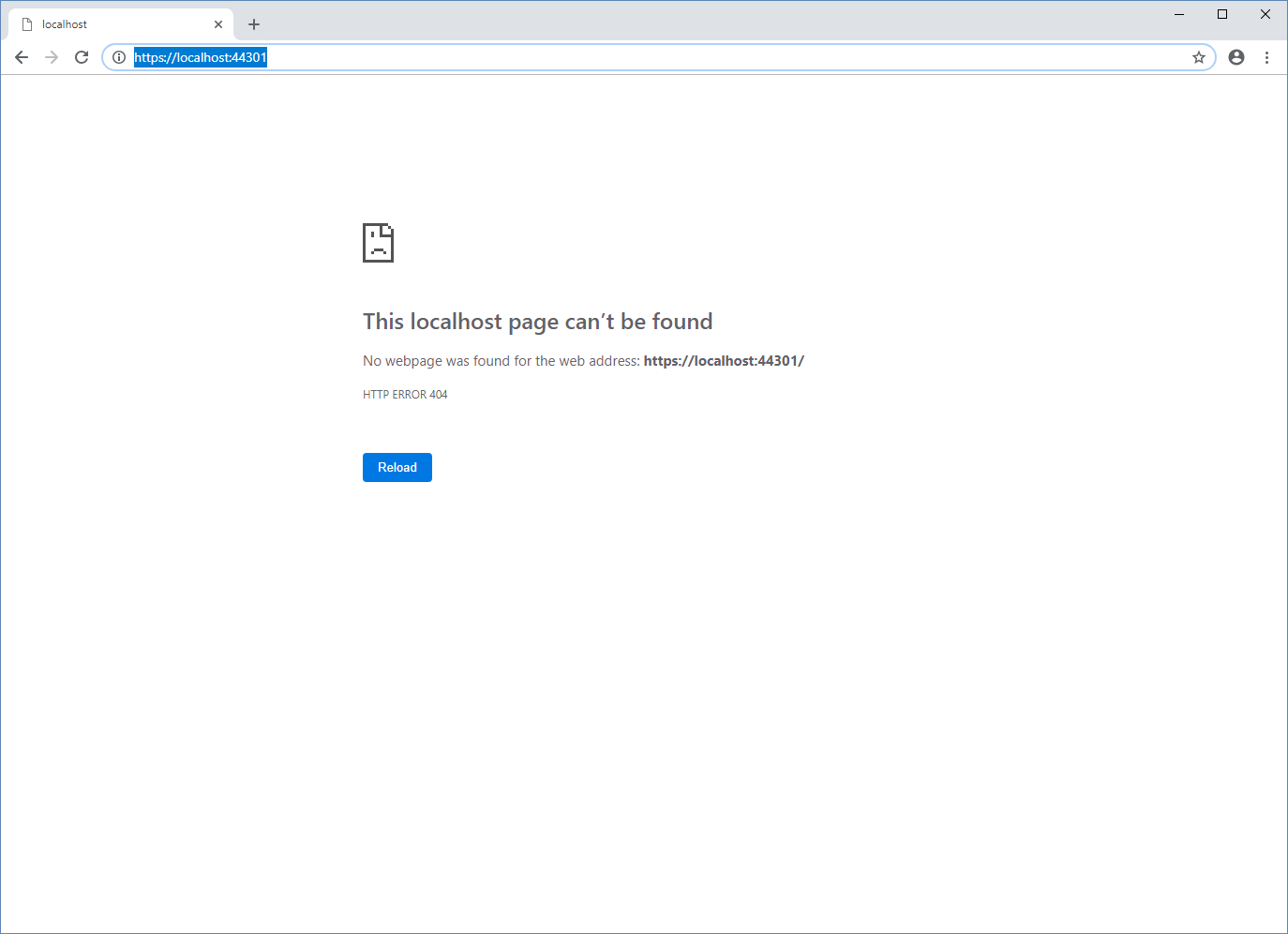Bookmark this page with the star icon
The width and height of the screenshot is (1288, 934).
(x=1198, y=57)
